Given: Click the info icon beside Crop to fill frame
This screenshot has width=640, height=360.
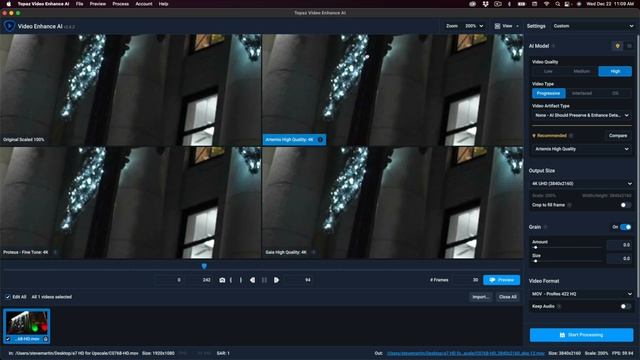Looking at the screenshot, I should click(570, 205).
